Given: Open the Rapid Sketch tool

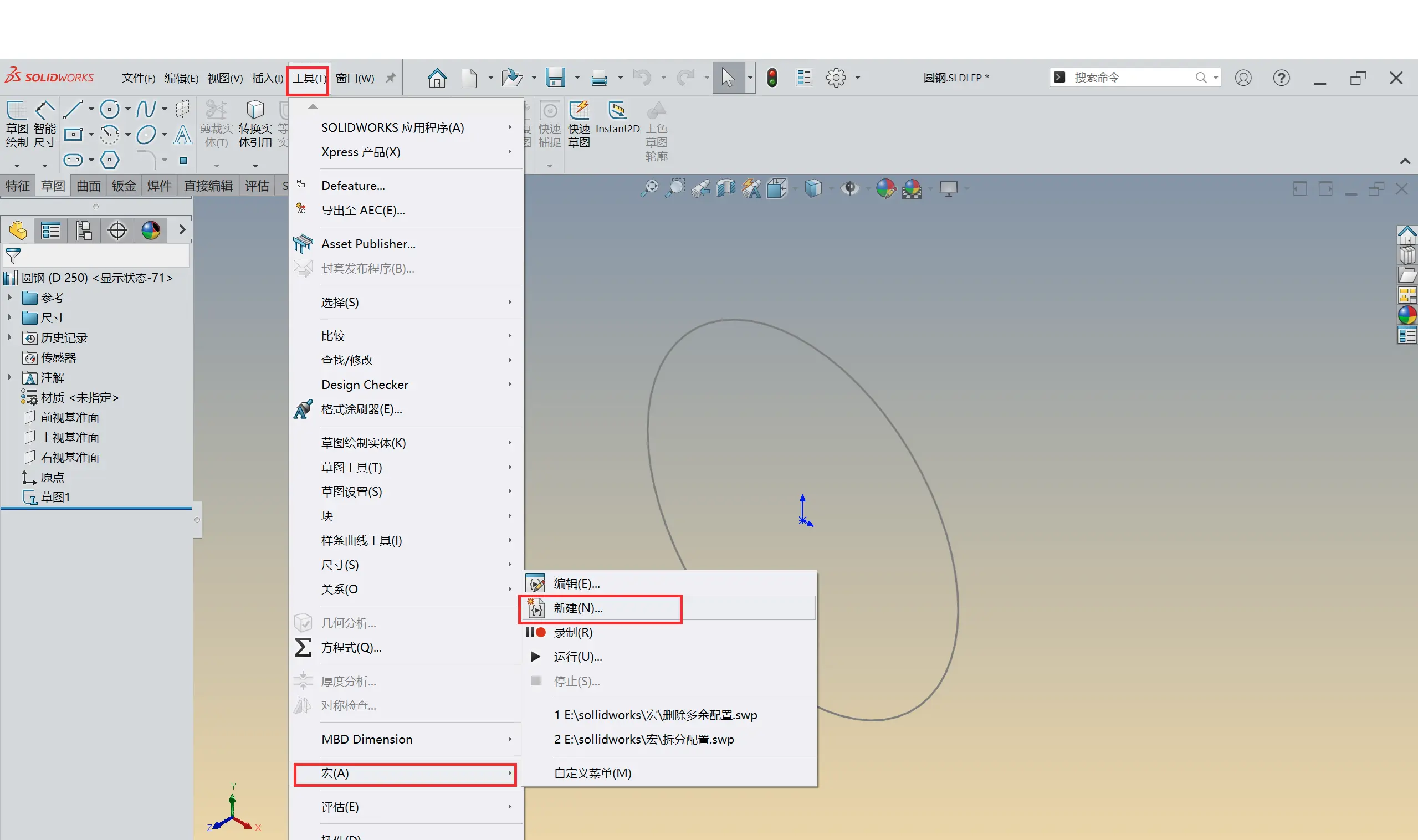Looking at the screenshot, I should [x=579, y=111].
